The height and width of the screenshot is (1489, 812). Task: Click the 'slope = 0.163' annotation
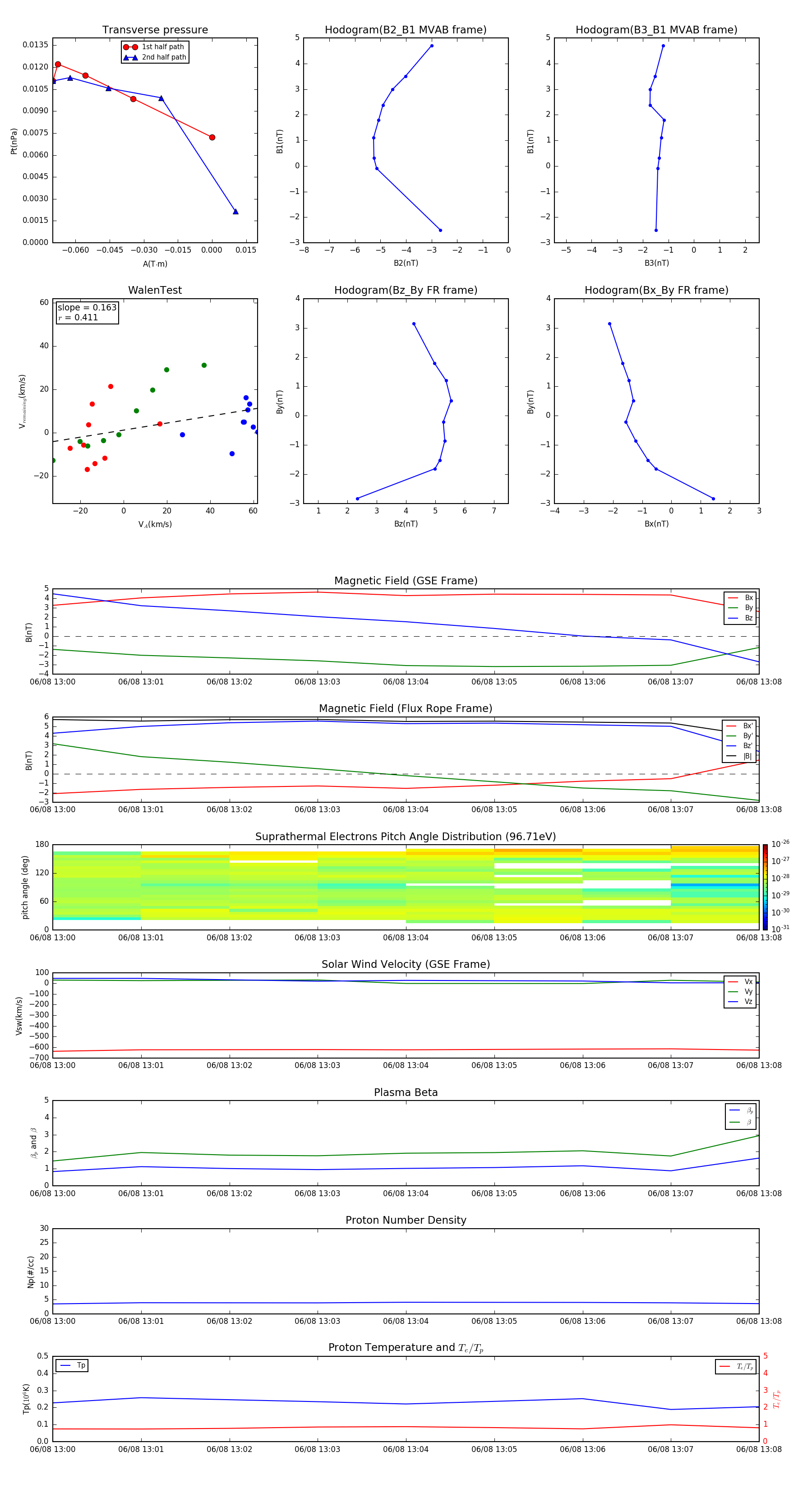pos(87,308)
